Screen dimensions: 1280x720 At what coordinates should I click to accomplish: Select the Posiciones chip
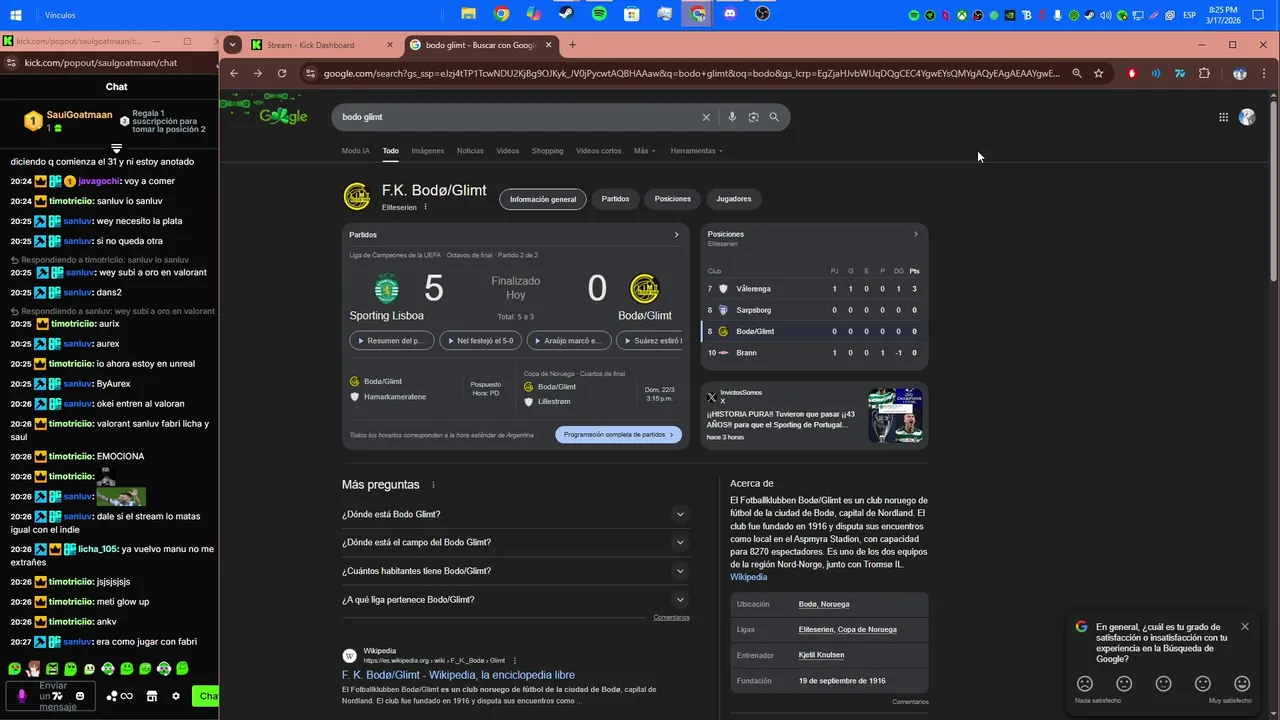(x=673, y=199)
